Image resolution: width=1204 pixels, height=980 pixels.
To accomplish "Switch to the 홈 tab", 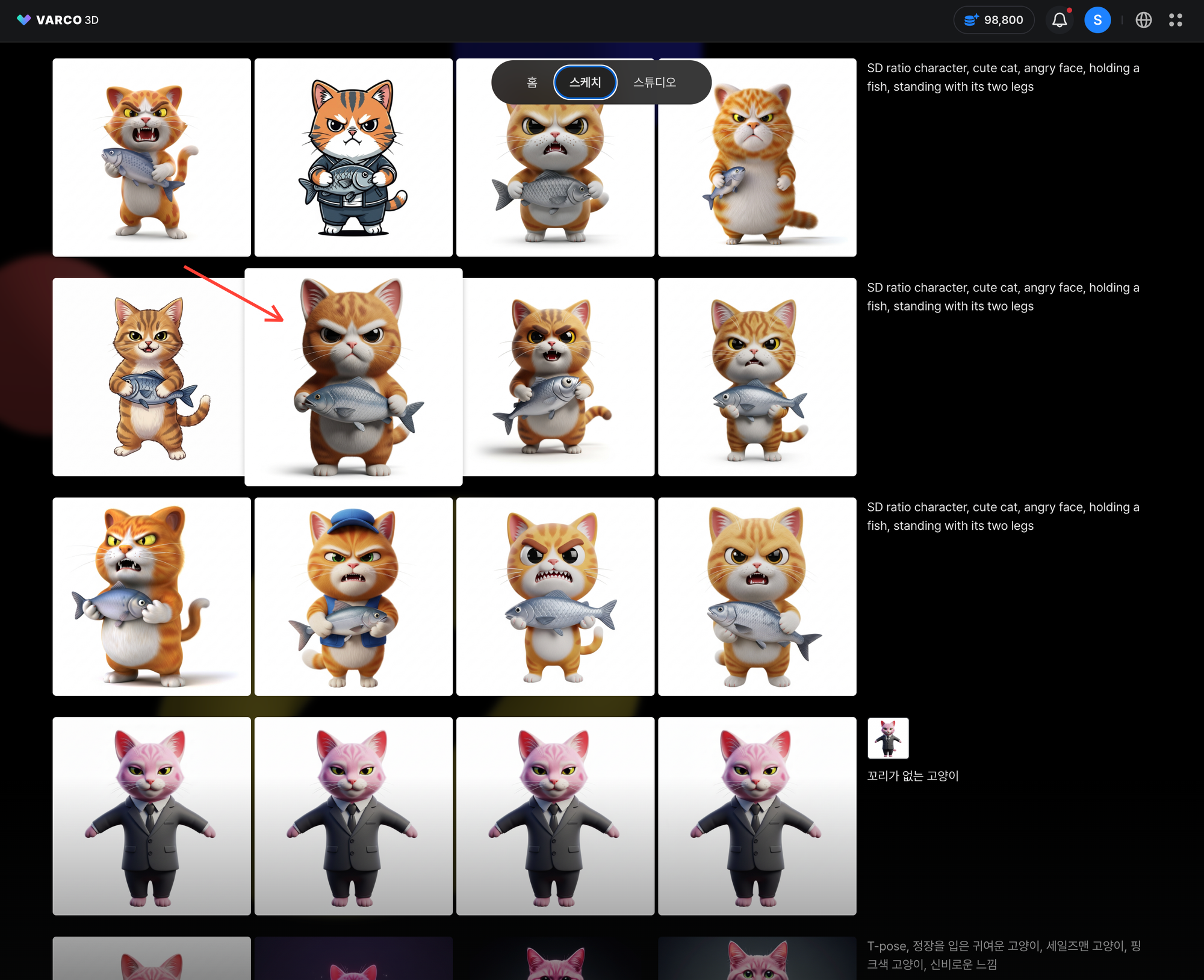I will (532, 82).
